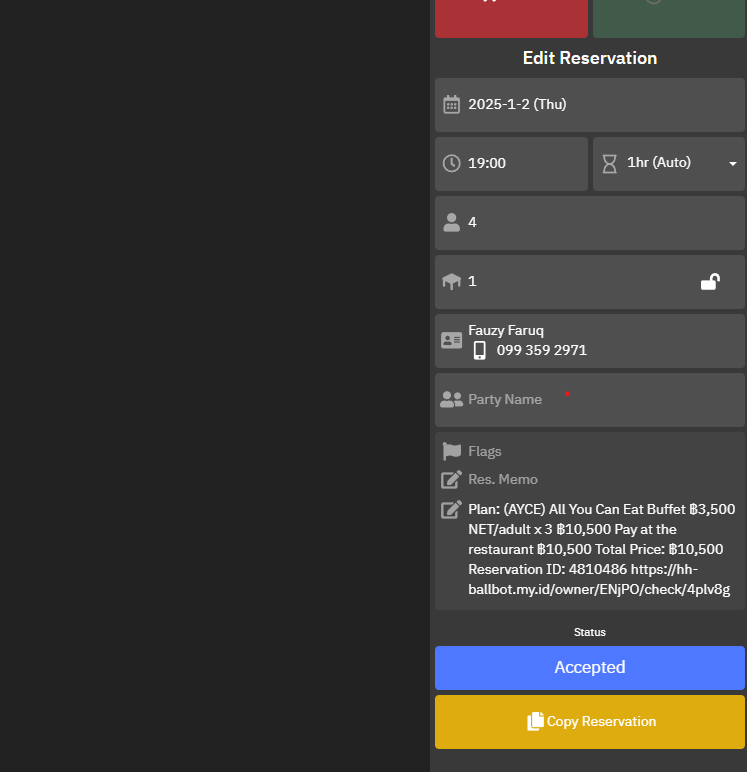Click the Party Name input field
This screenshot has width=747, height=772.
600,400
